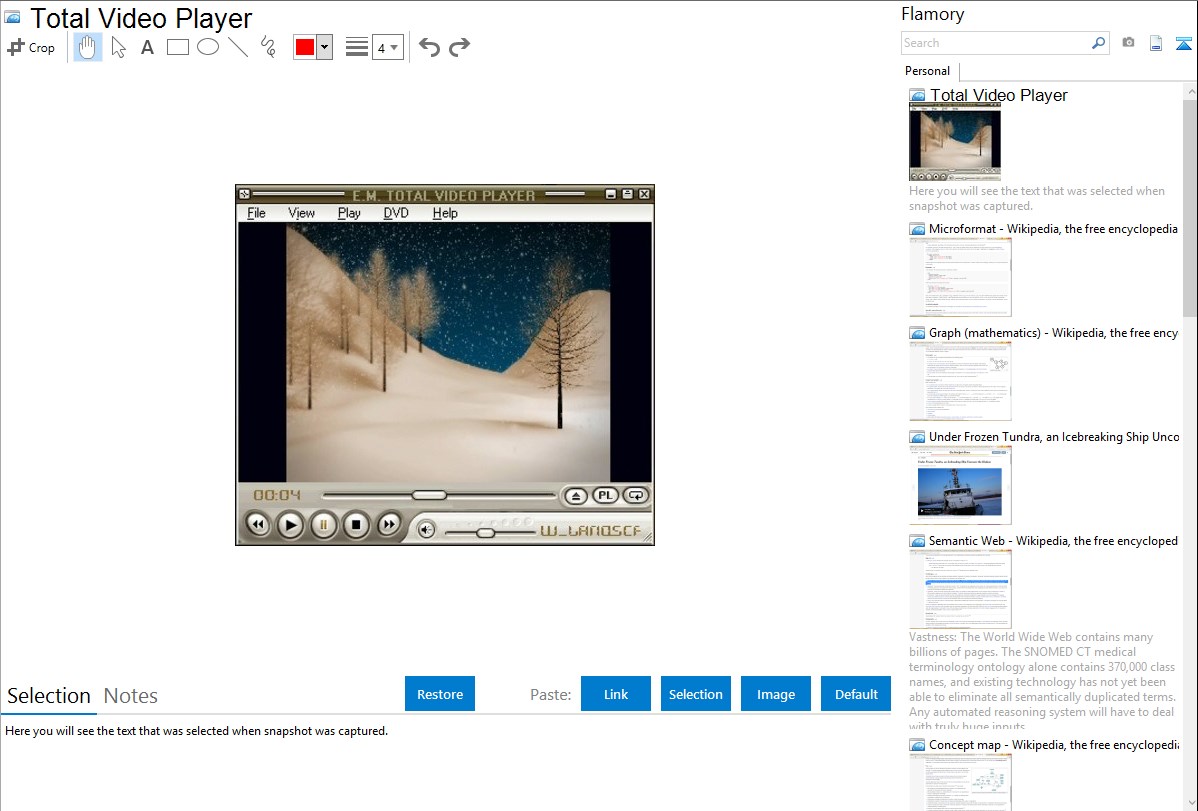Open the Graph (mathematics) snapshot thumbnail

tap(960, 381)
